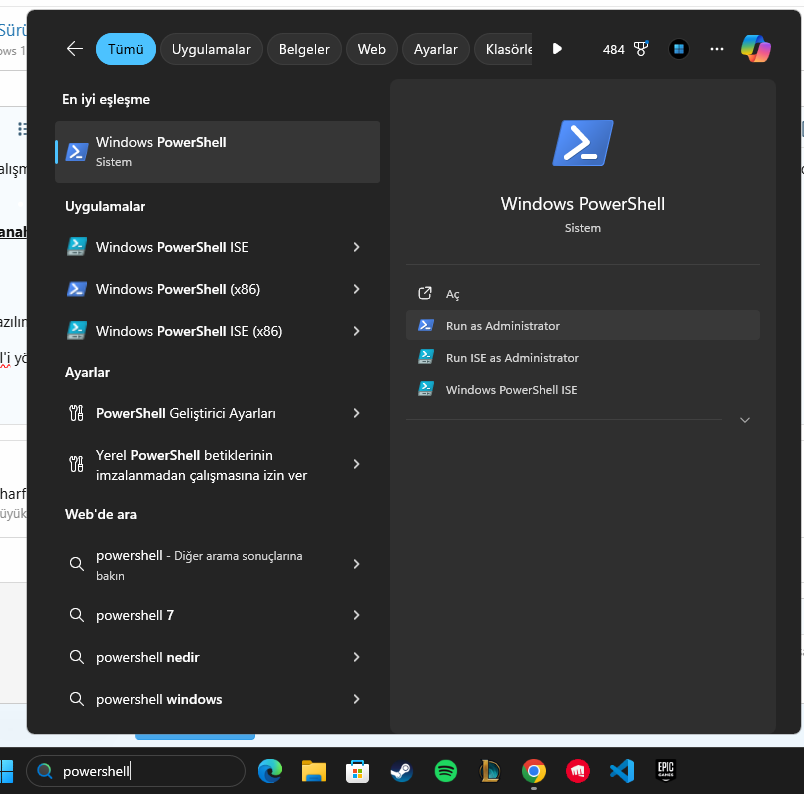Open the Windows Start button
The width and height of the screenshot is (804, 794).
click(6, 771)
